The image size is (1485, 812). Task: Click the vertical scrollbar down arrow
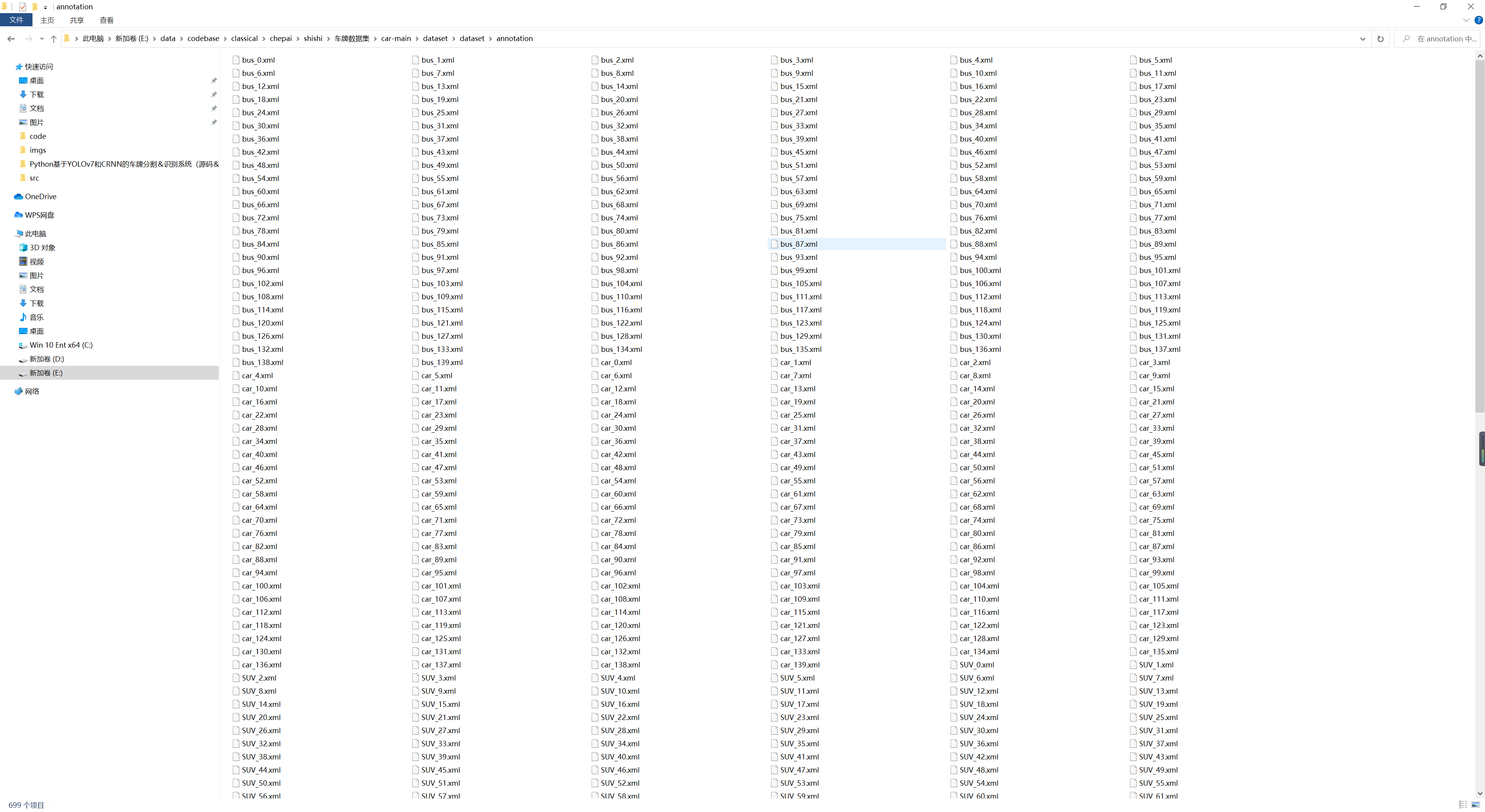[1479, 793]
